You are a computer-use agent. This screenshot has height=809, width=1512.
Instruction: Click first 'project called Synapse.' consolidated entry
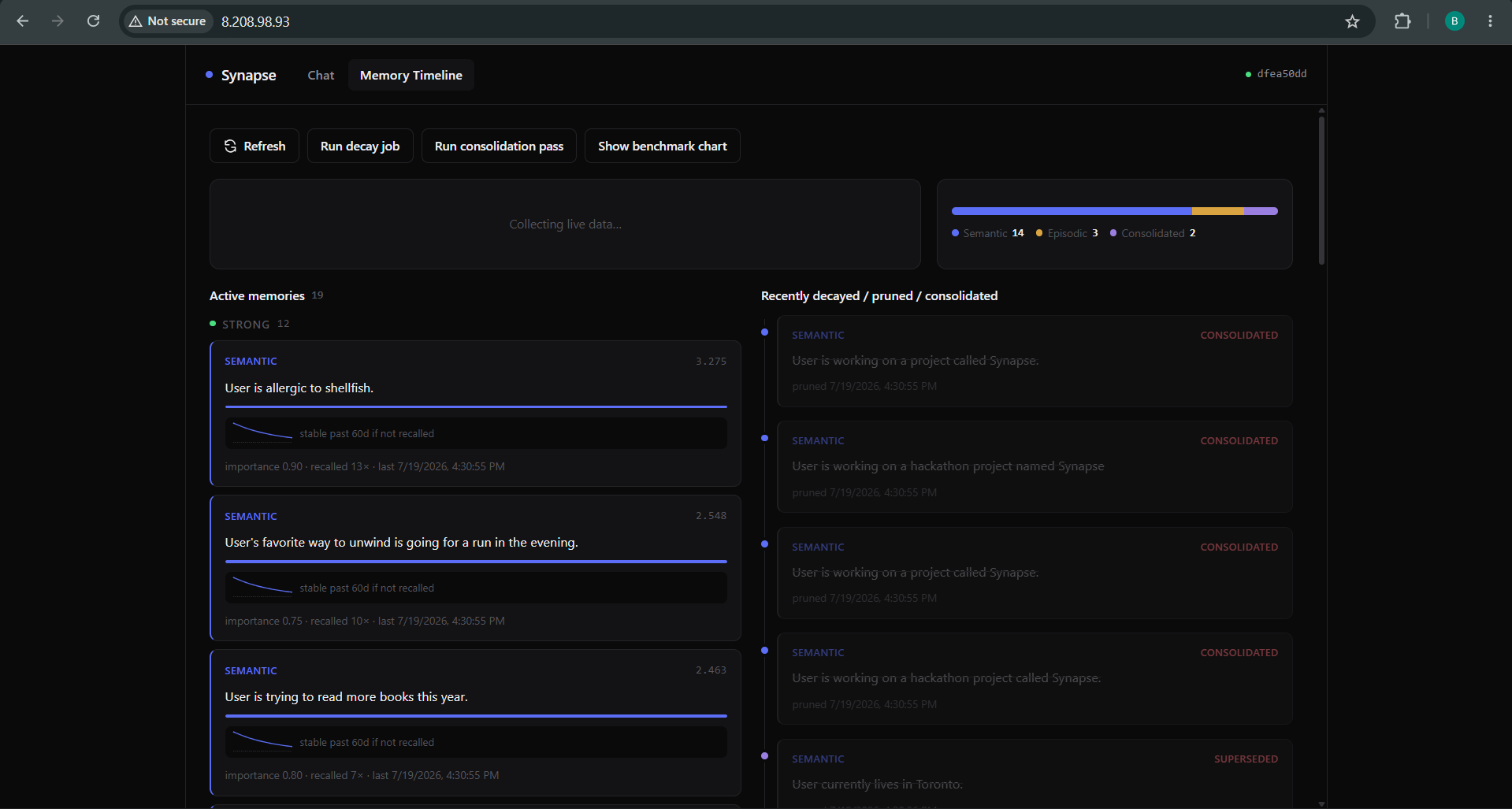(1035, 362)
